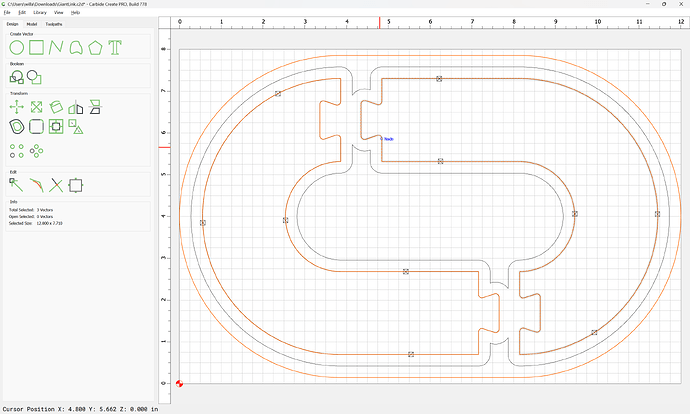
Task: Open the Circular Array tool
Action: pyautogui.click(x=37, y=151)
